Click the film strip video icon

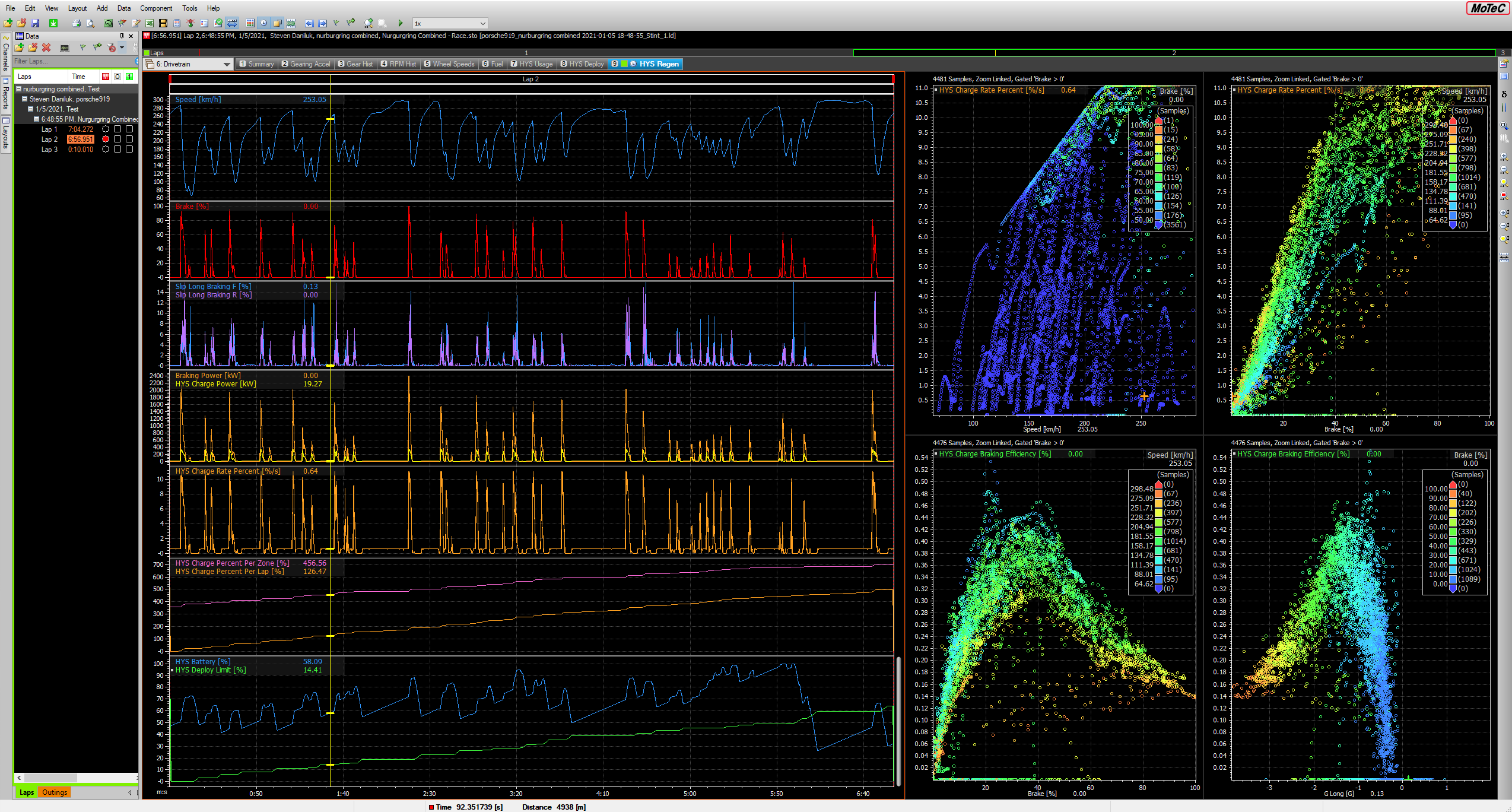coord(163,23)
